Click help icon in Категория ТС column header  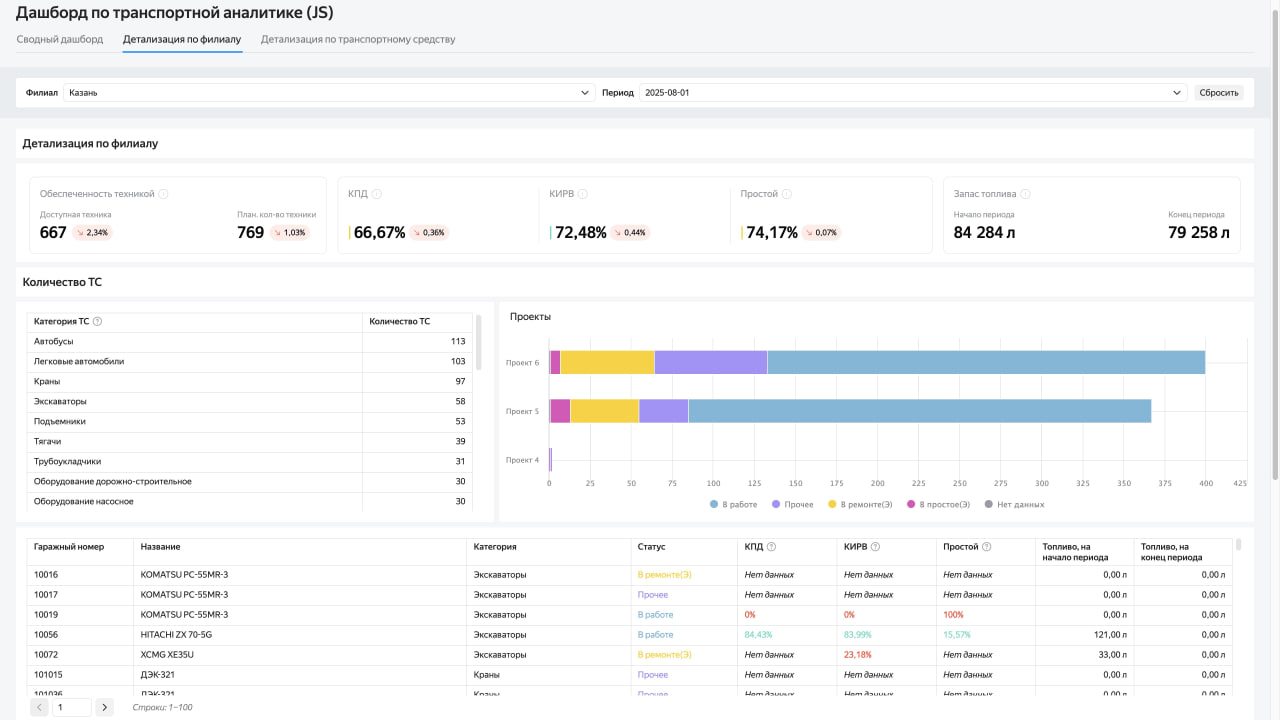coord(97,322)
